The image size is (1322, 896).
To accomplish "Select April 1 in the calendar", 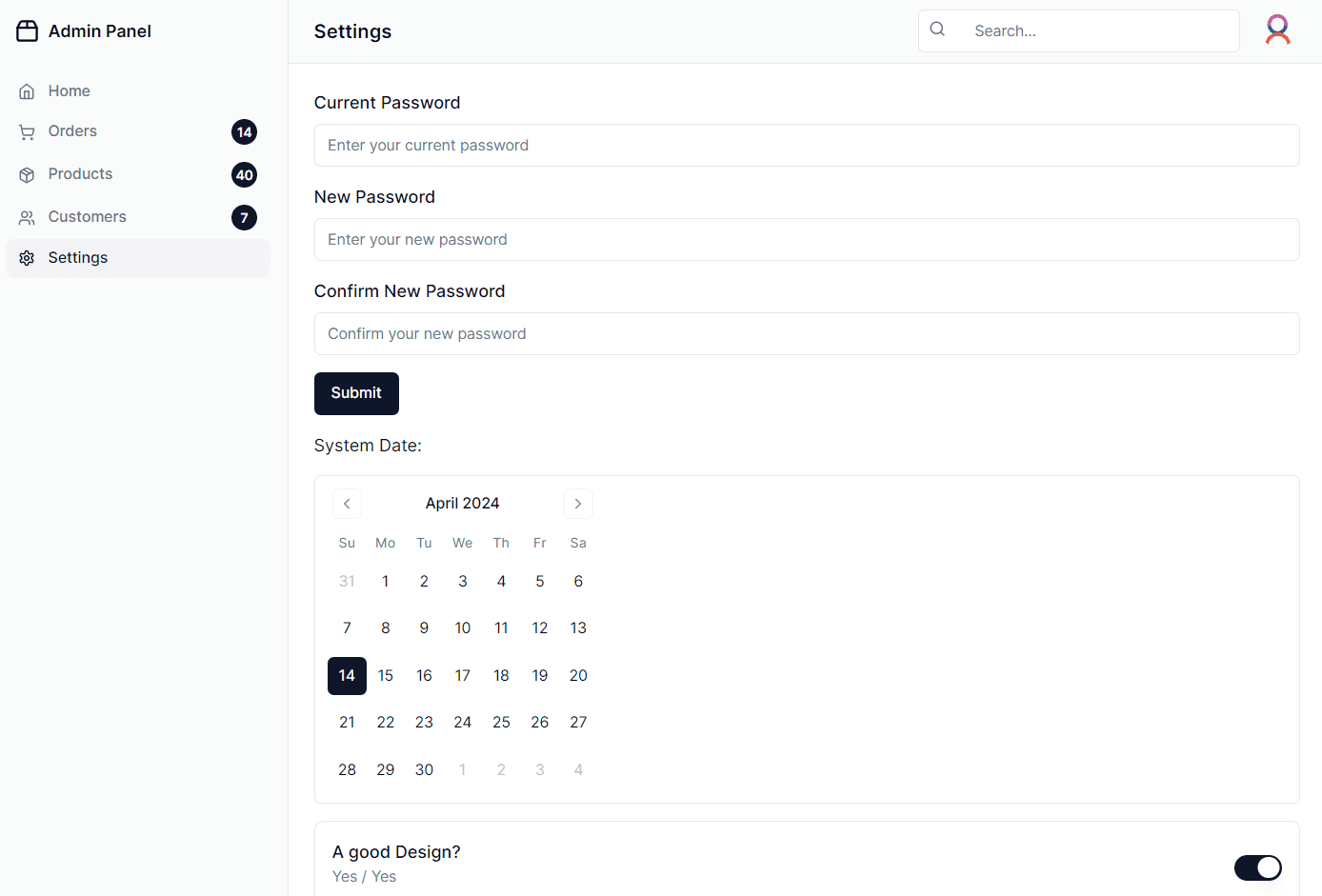I will pyautogui.click(x=386, y=582).
